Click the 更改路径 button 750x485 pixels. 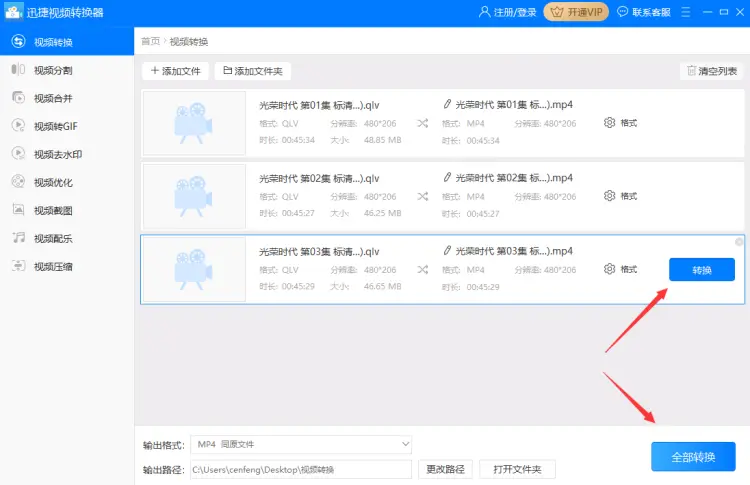[x=445, y=469]
